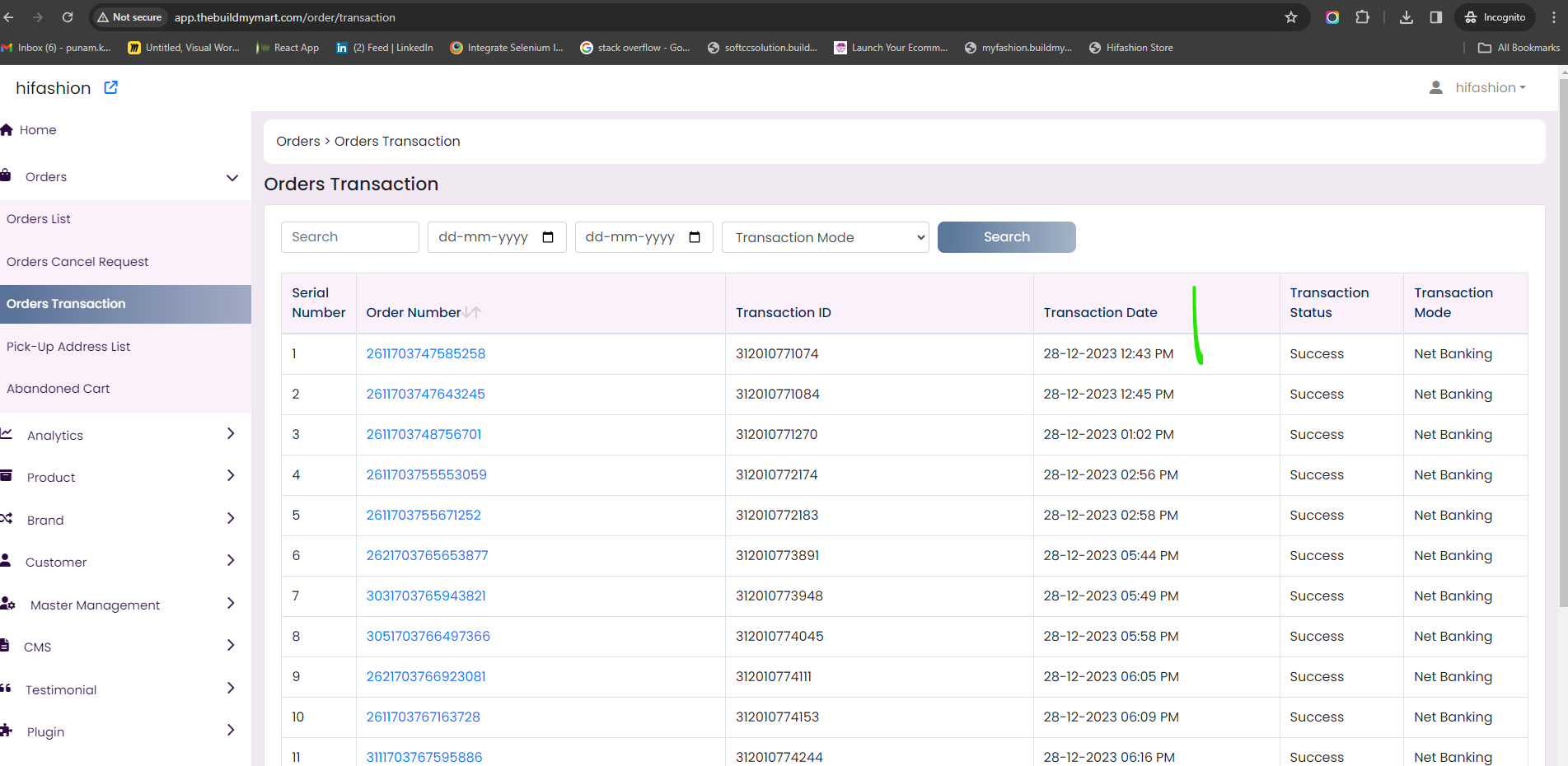The width and height of the screenshot is (1568, 766).
Task: Open order number 2611703767163728
Action: coord(423,717)
